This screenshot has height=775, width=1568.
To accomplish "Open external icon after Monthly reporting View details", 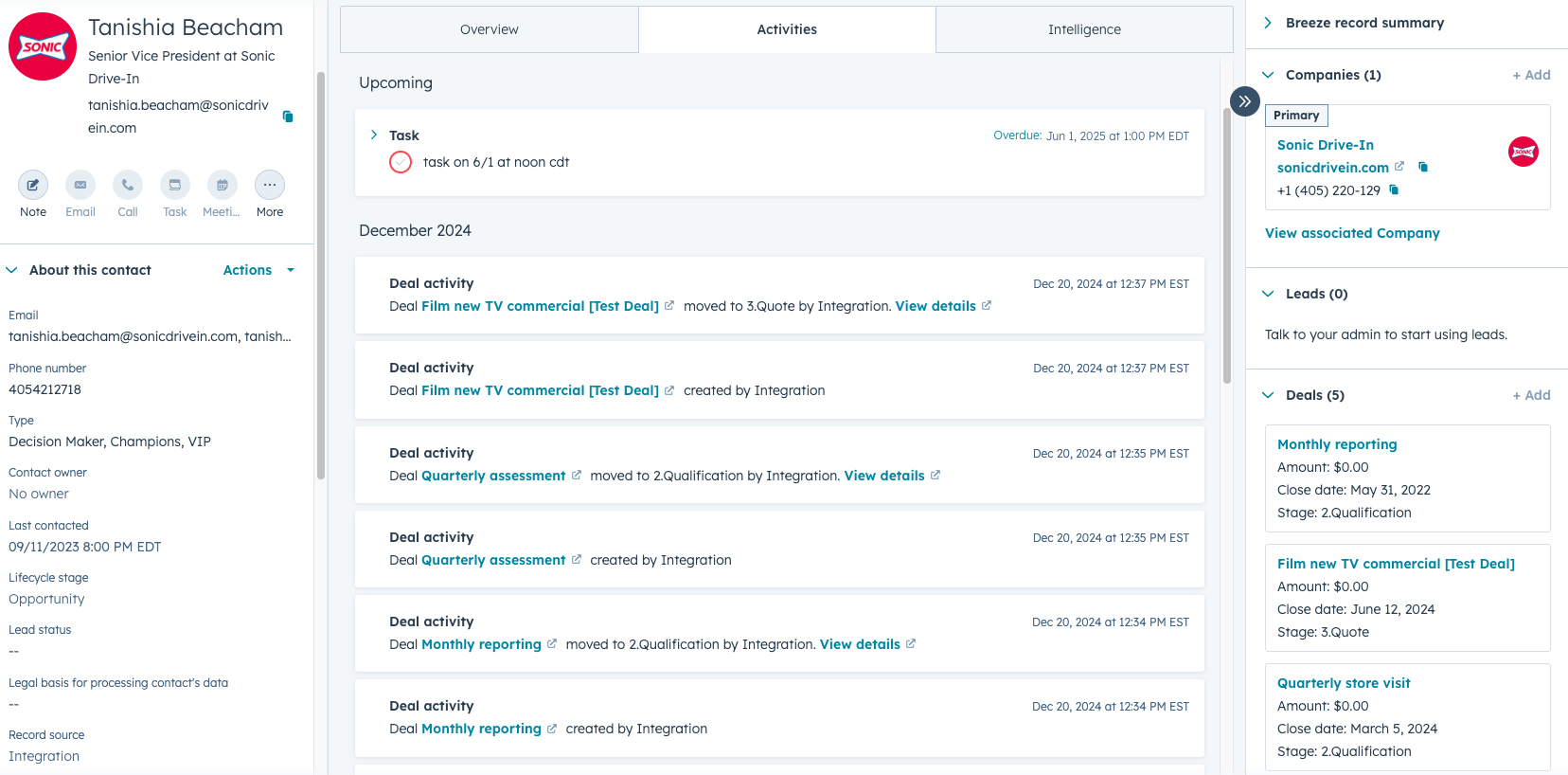I will 911,644.
